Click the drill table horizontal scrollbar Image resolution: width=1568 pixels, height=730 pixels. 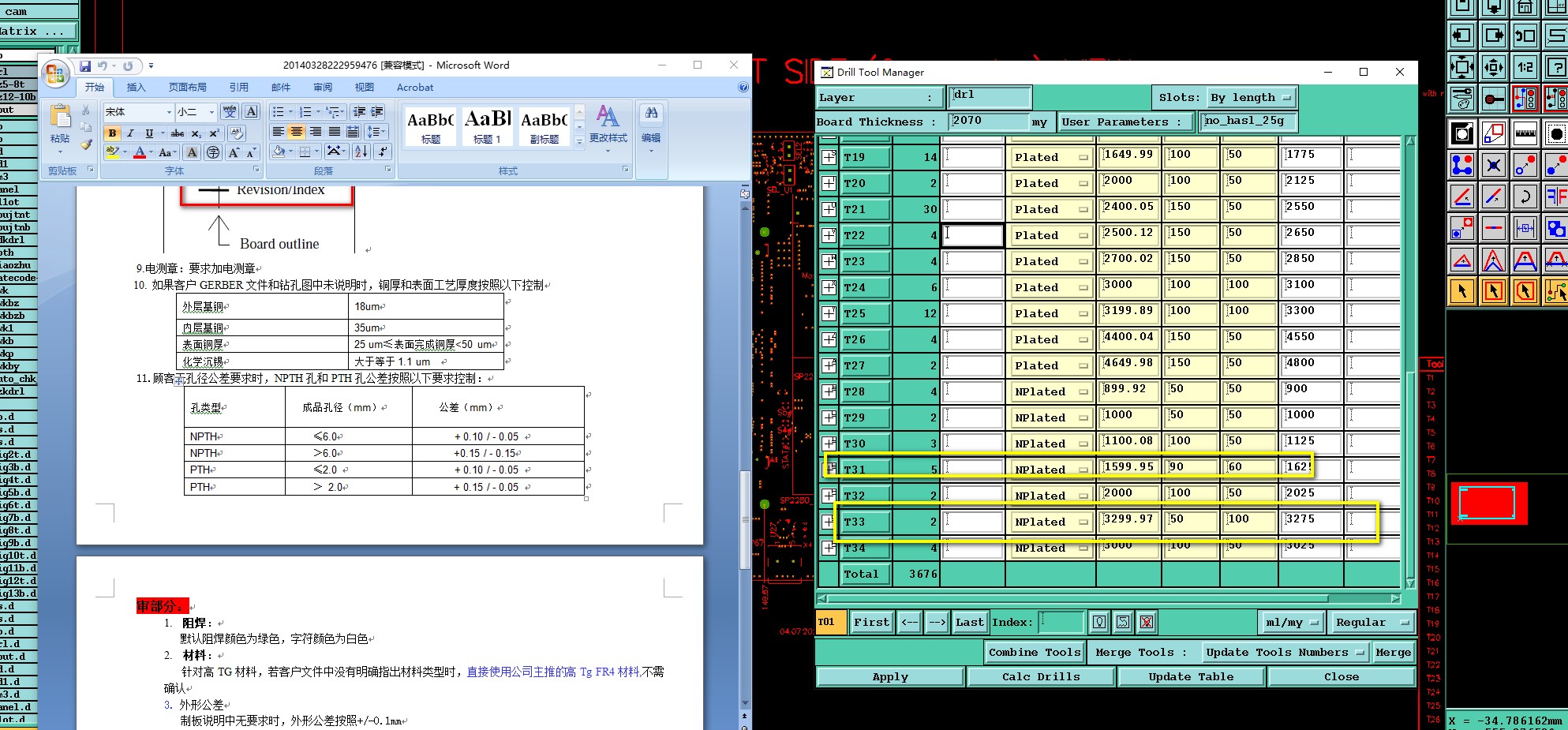click(1110, 598)
